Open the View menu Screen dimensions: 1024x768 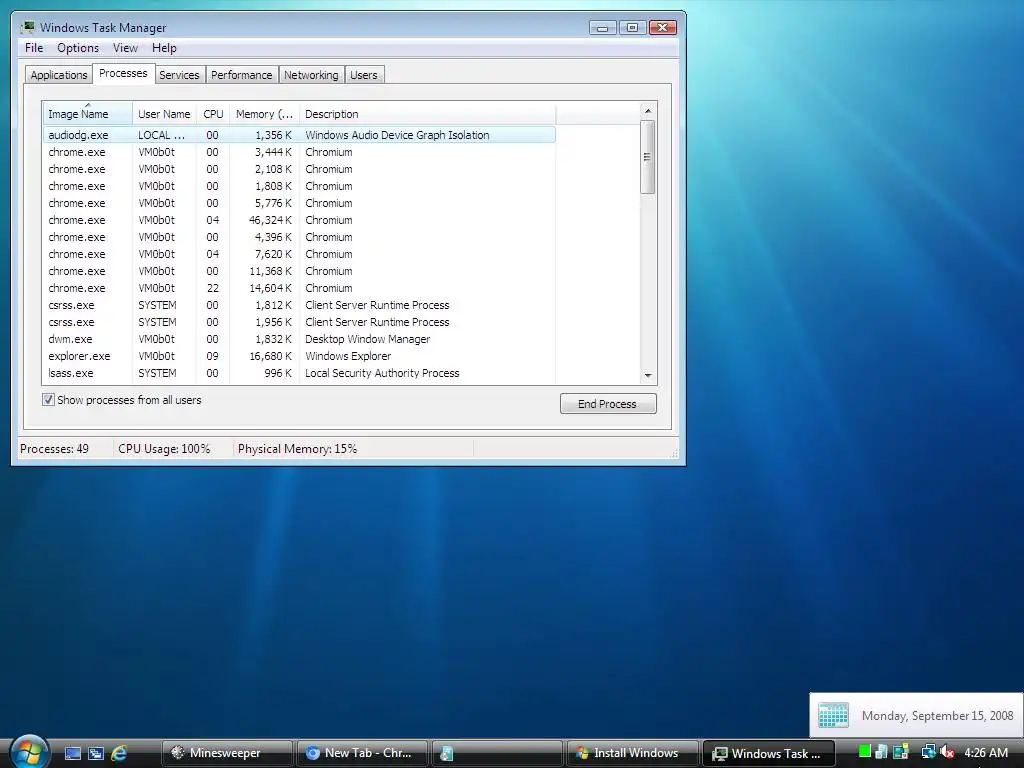pyautogui.click(x=125, y=48)
